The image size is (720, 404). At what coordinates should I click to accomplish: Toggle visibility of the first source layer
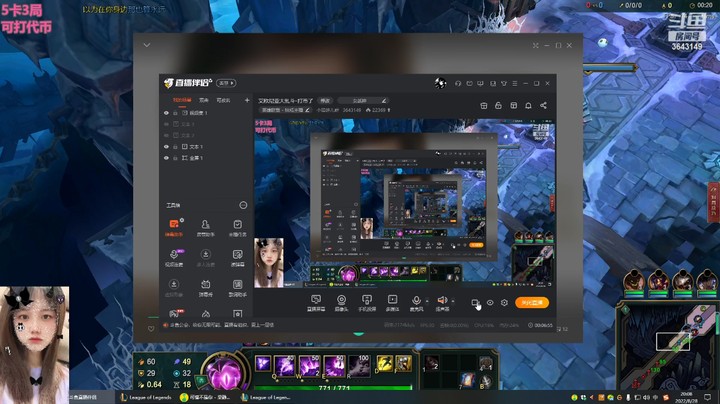(x=166, y=113)
